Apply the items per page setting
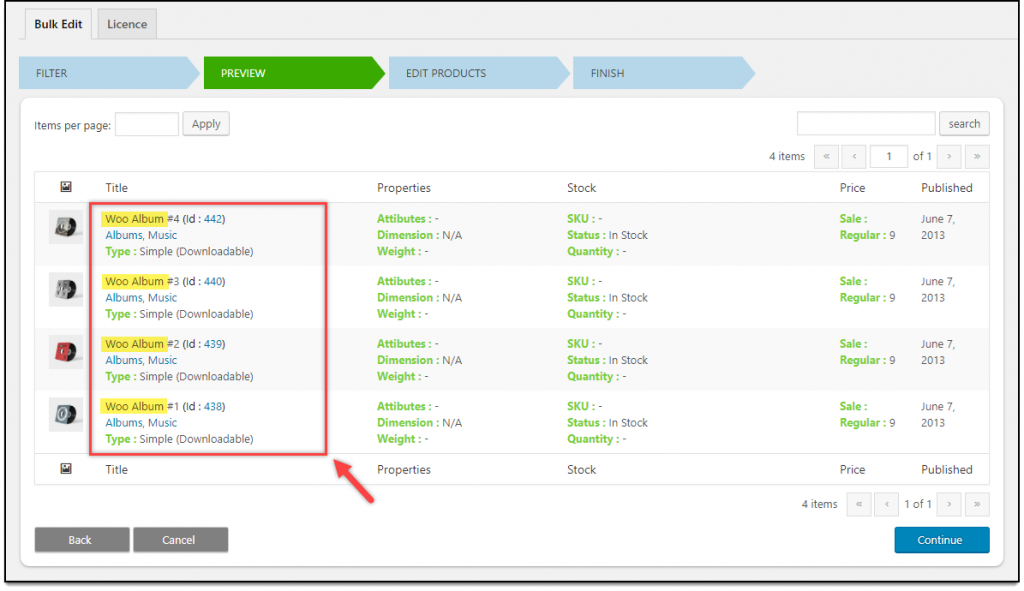The height and width of the screenshot is (591, 1024). click(205, 123)
